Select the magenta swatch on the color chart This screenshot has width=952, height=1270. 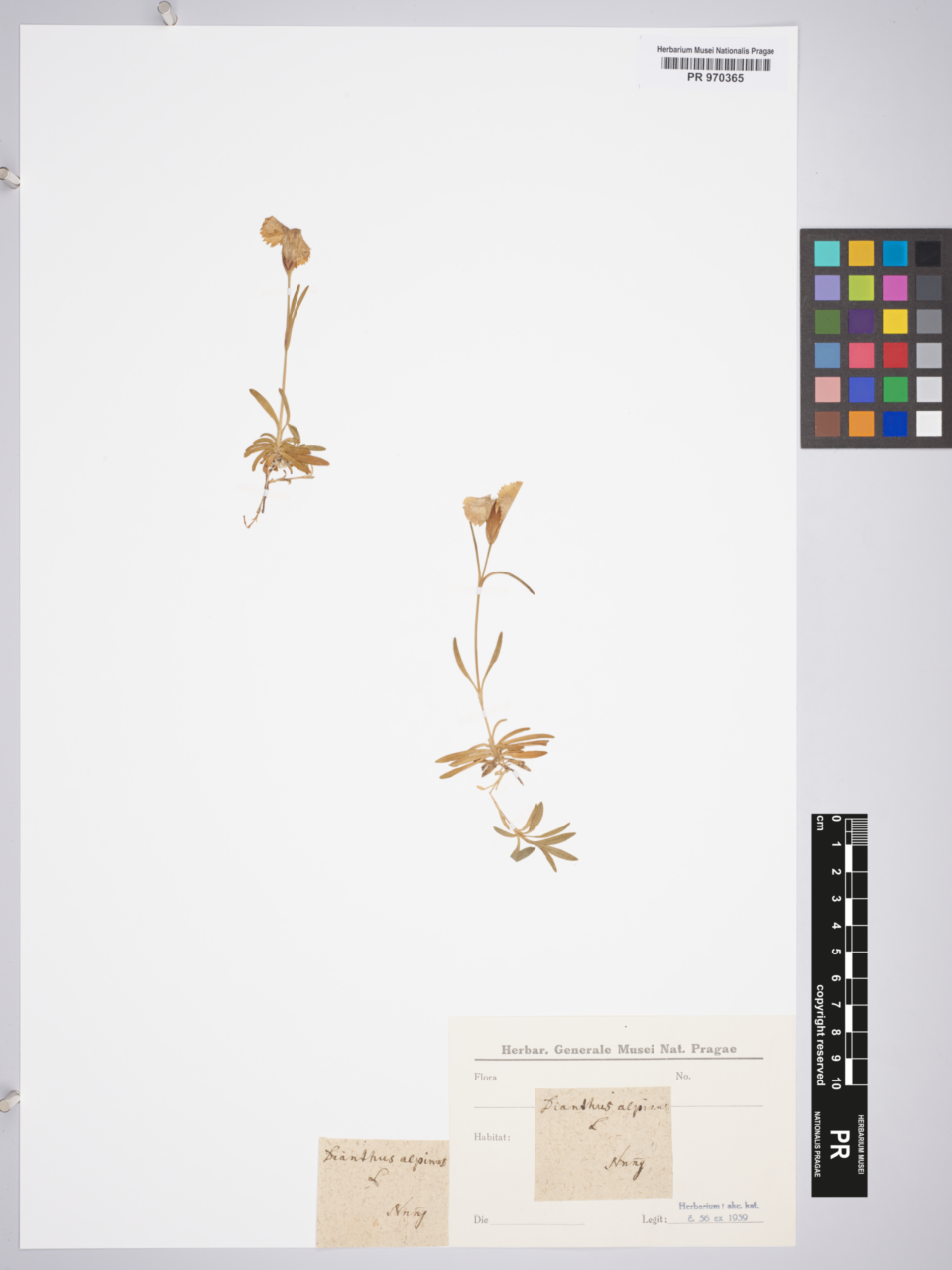coord(894,288)
